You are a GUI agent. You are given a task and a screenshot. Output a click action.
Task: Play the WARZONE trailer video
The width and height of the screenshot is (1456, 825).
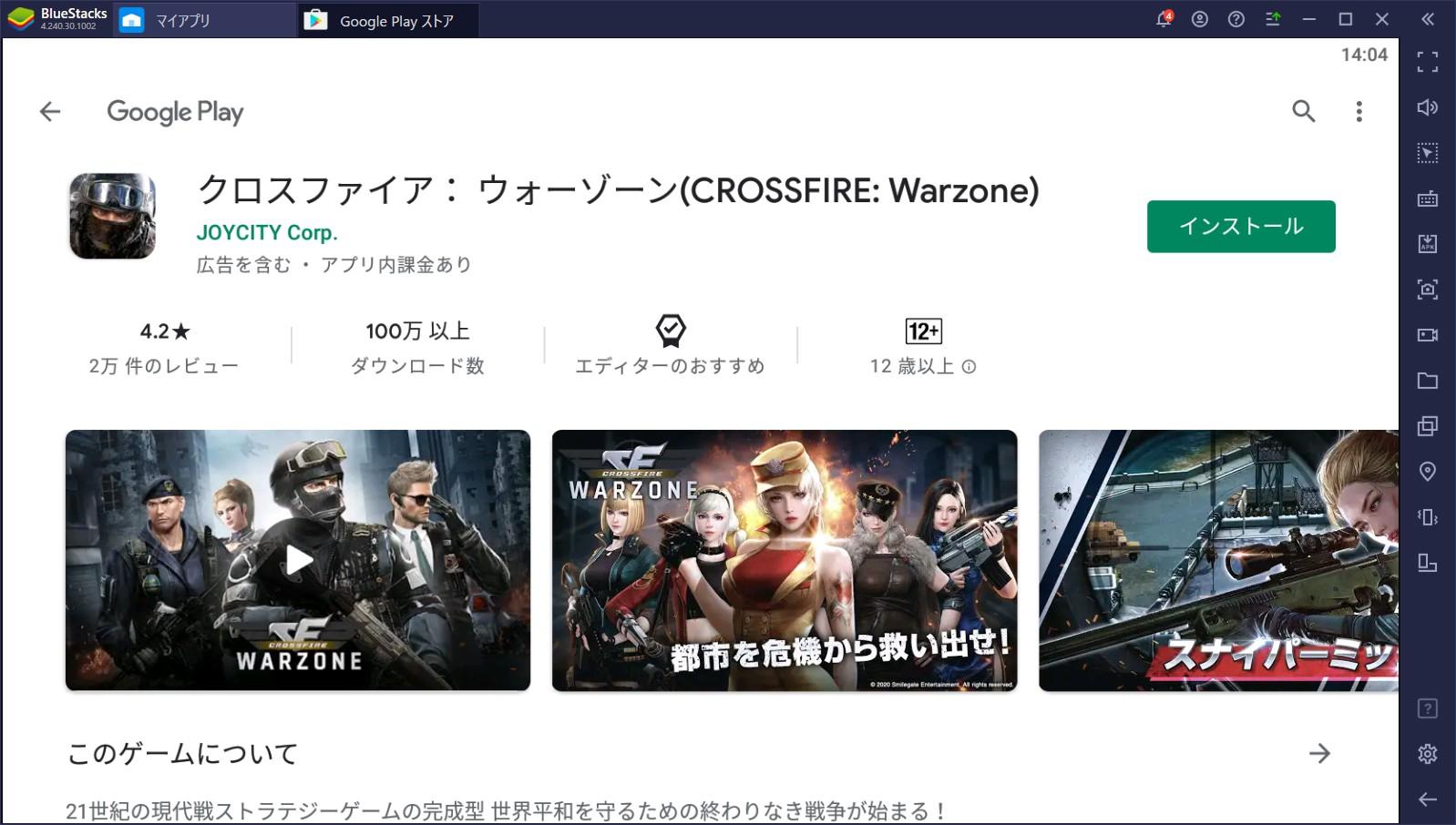[x=298, y=560]
